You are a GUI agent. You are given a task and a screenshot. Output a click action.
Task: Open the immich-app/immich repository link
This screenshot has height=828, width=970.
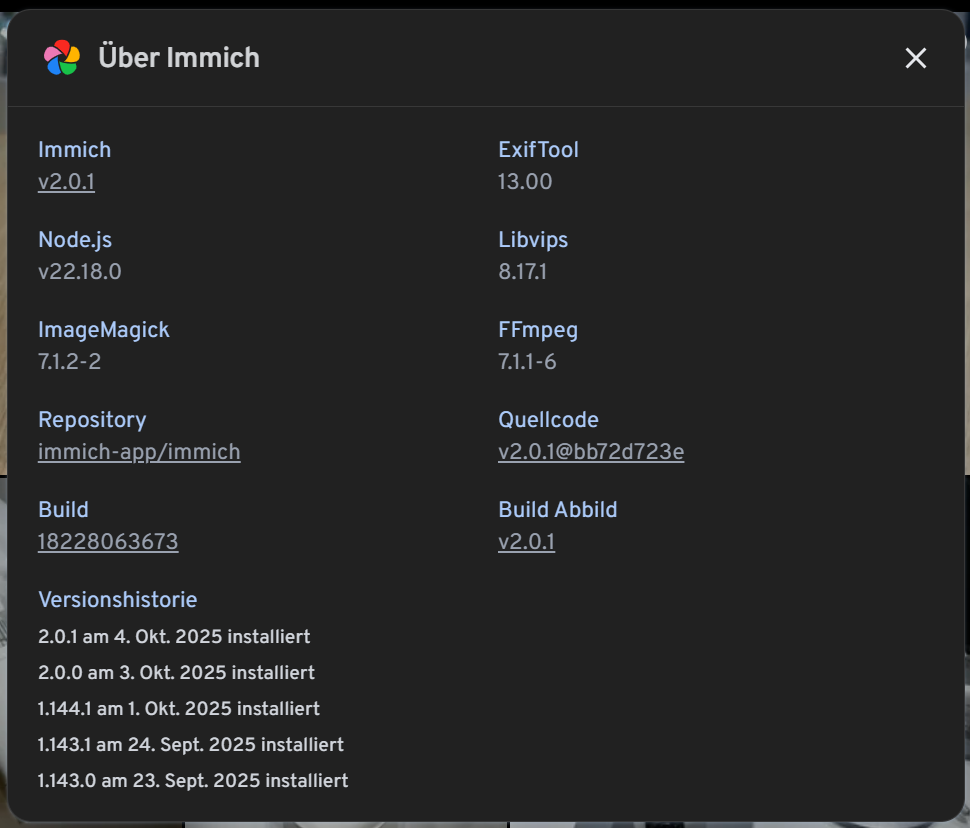(139, 452)
